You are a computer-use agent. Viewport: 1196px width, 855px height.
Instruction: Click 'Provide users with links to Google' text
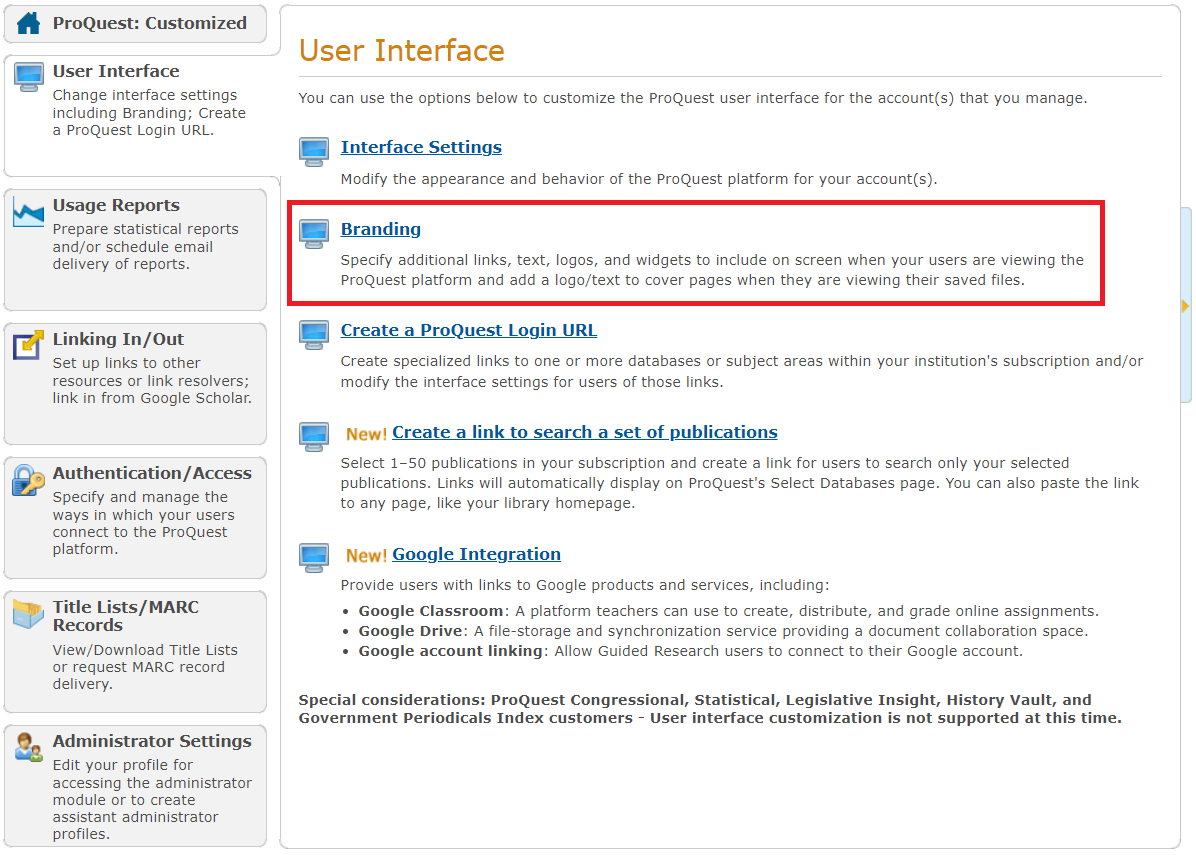coord(585,585)
